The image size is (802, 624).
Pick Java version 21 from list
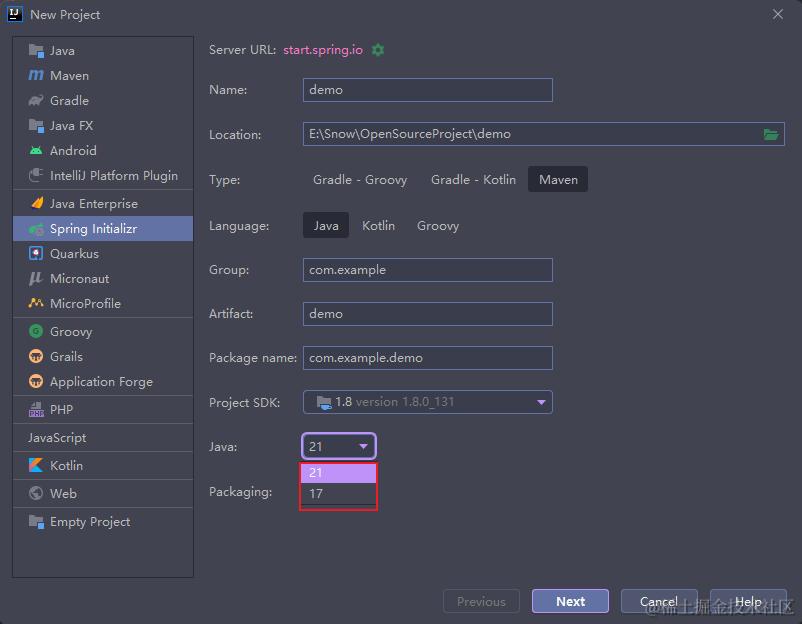click(338, 473)
